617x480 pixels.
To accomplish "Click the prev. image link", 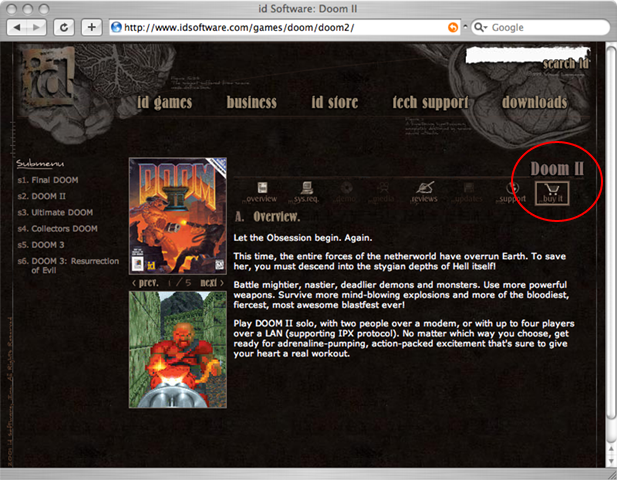I will point(146,283).
